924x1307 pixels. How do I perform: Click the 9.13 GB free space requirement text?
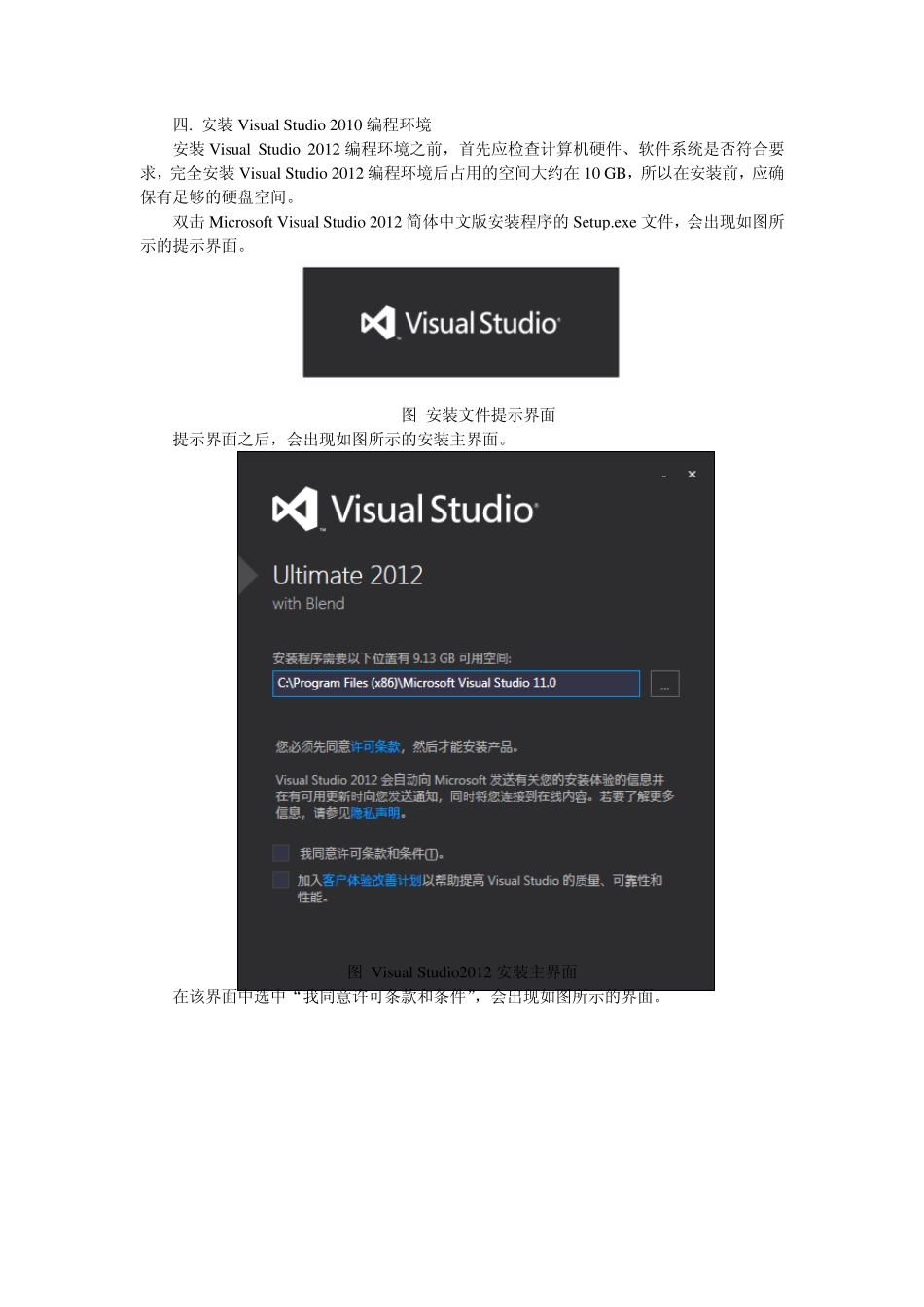tap(392, 658)
